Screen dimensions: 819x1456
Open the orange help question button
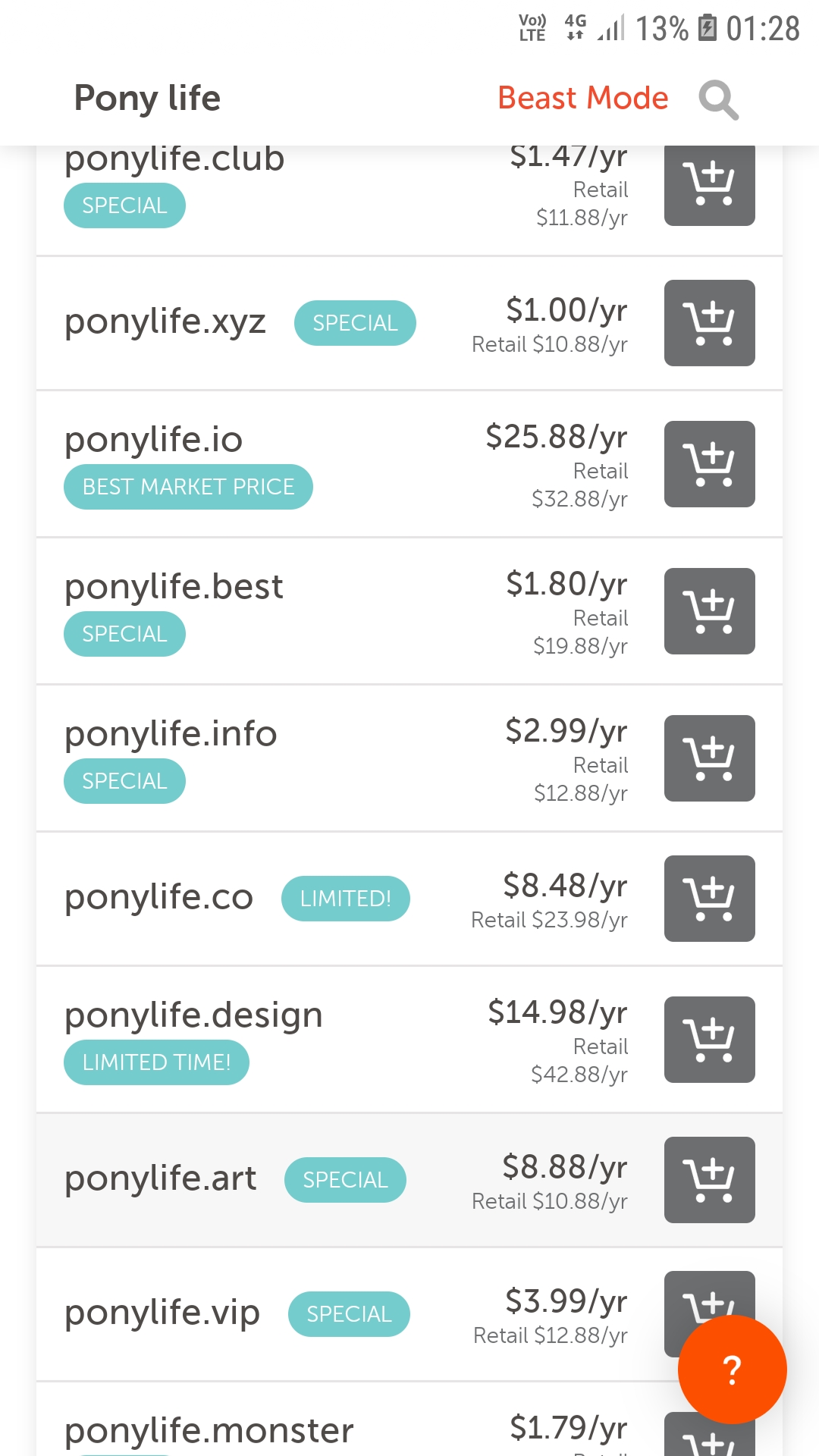click(x=732, y=1370)
